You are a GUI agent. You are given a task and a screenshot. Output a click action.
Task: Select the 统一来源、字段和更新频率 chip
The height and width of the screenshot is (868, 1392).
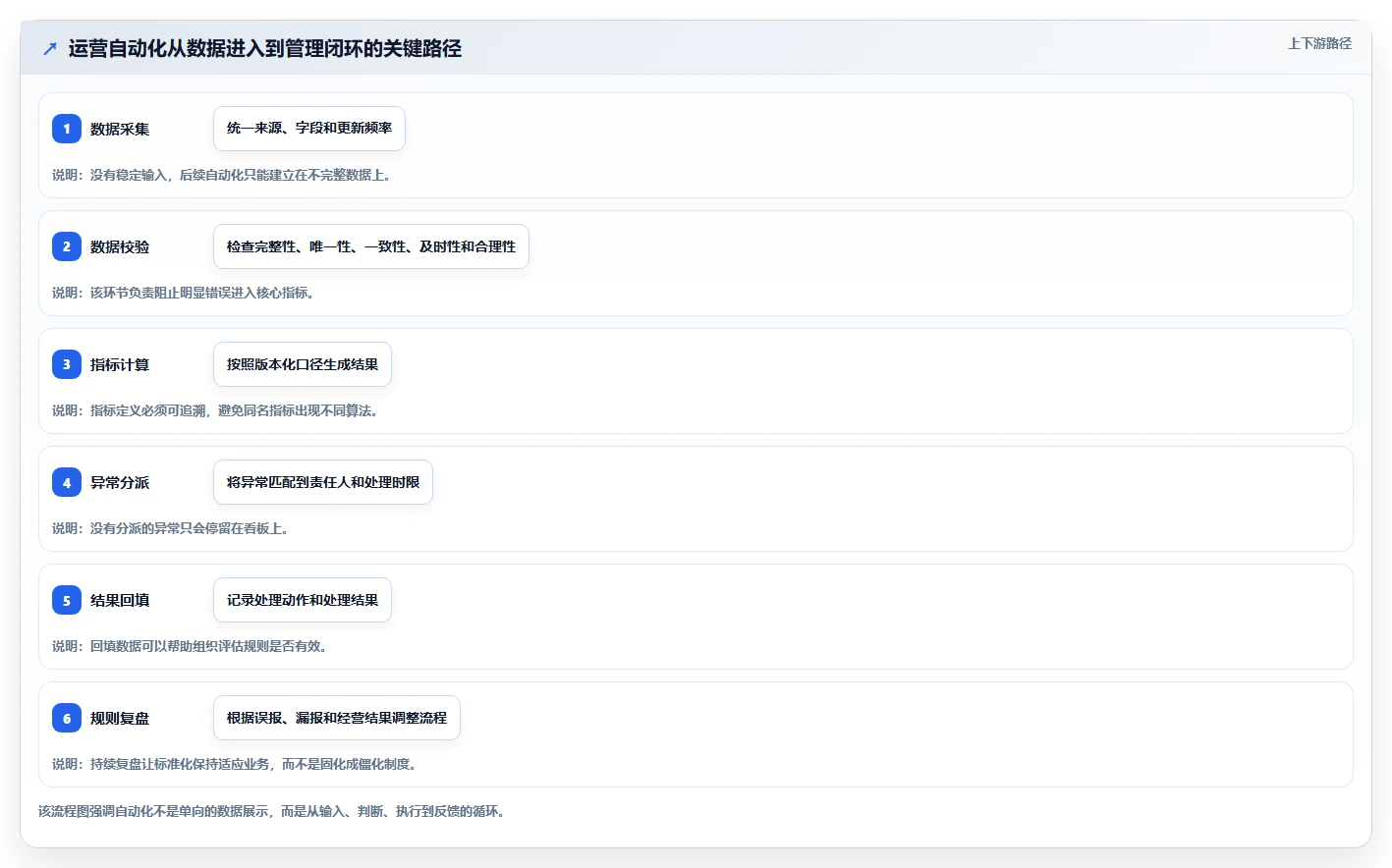pos(309,129)
